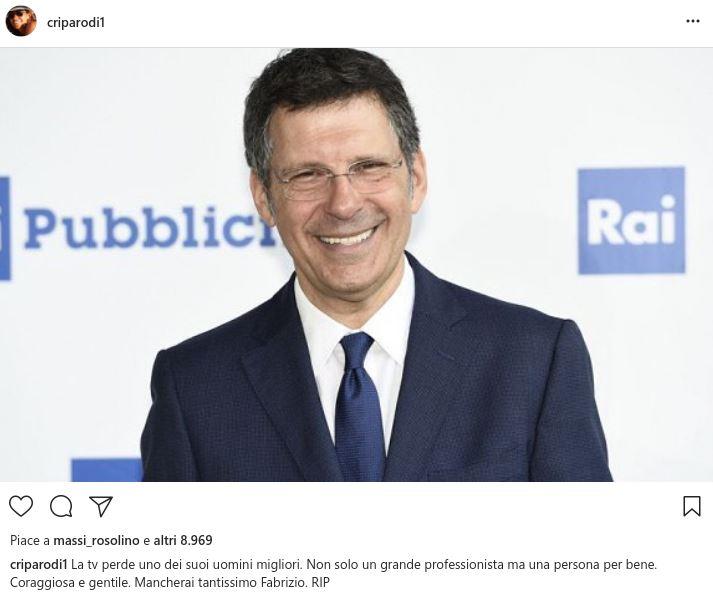Save the post with the bookmark icon
The height and width of the screenshot is (597, 713).
(x=692, y=506)
